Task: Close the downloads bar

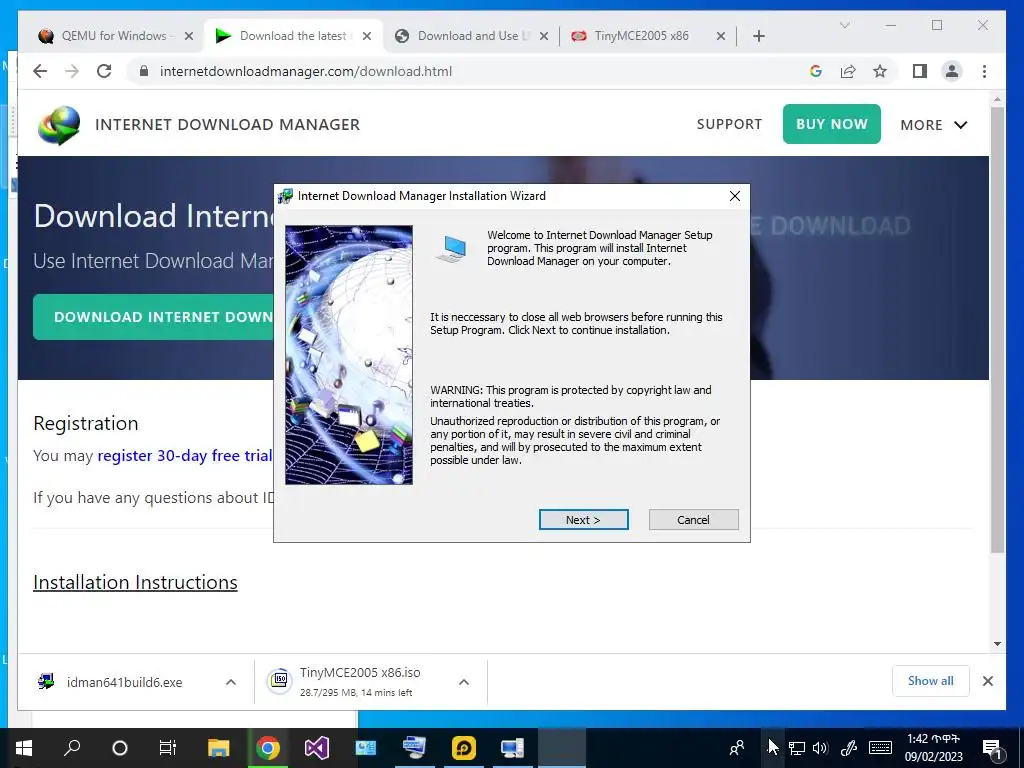Action: tap(987, 681)
